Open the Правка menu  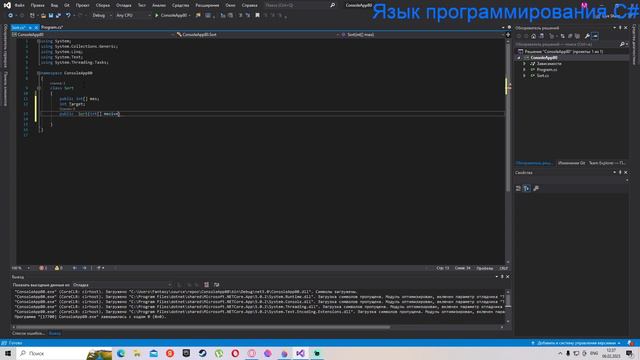[38, 5]
